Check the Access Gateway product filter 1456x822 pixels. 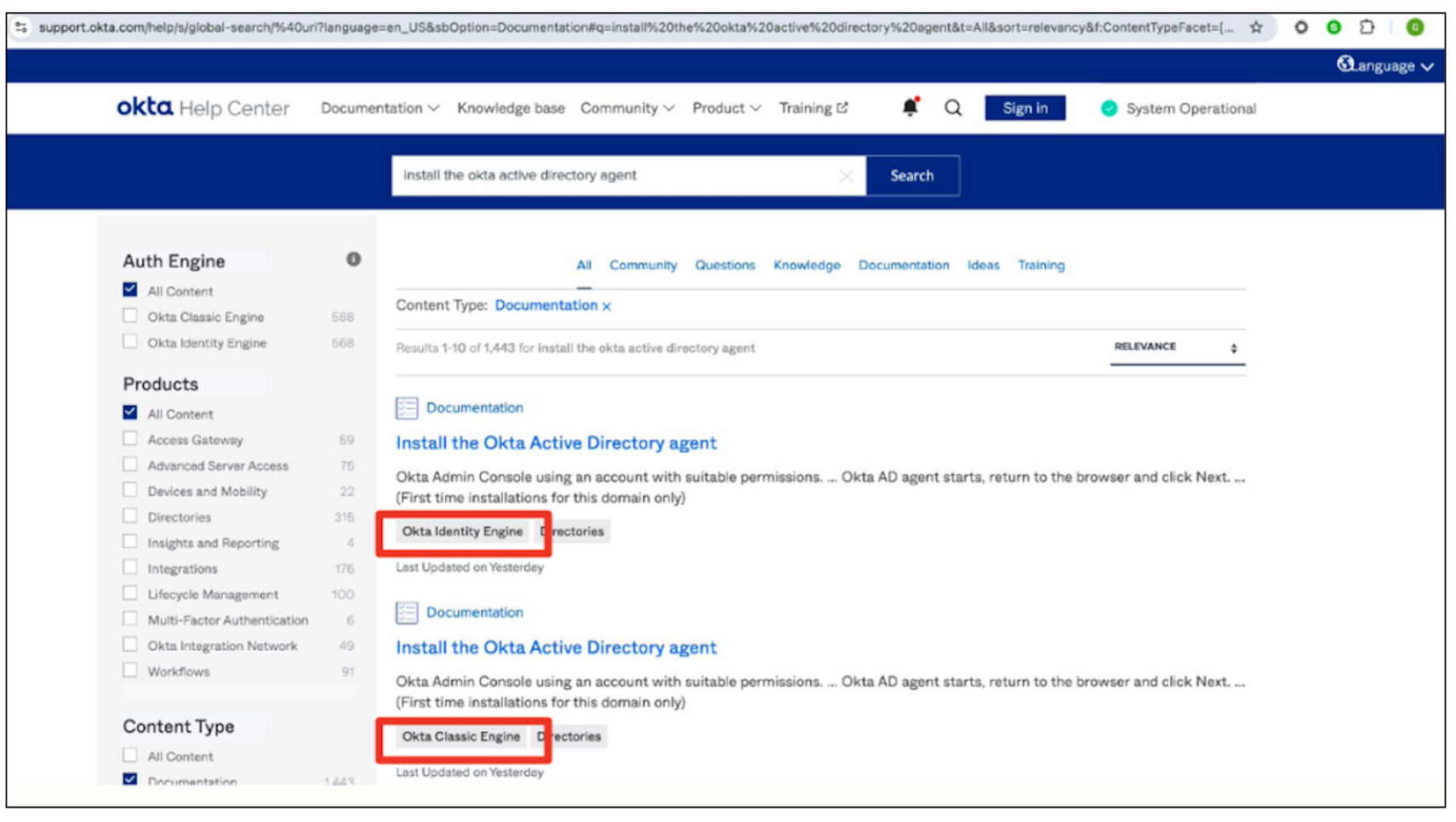(129, 439)
